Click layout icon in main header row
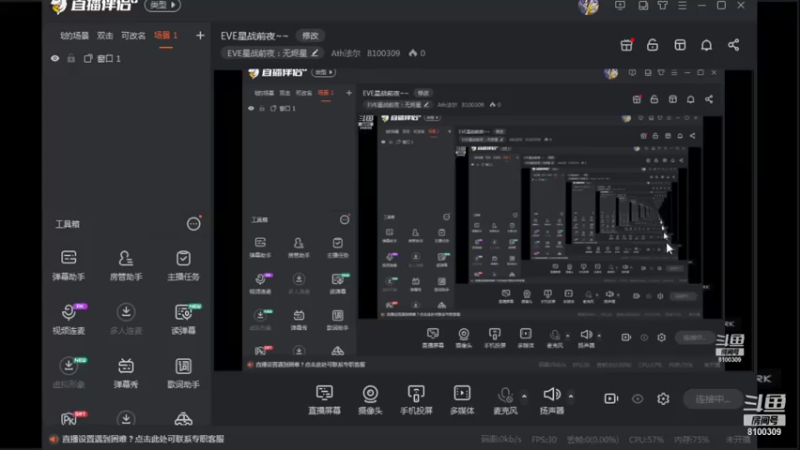Viewport: 800px width, 450px height. tap(680, 45)
